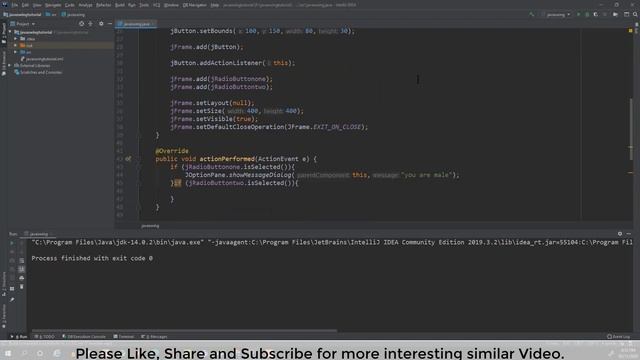640x360 pixels.
Task: Open the Build menu
Action: [x=120, y=5]
